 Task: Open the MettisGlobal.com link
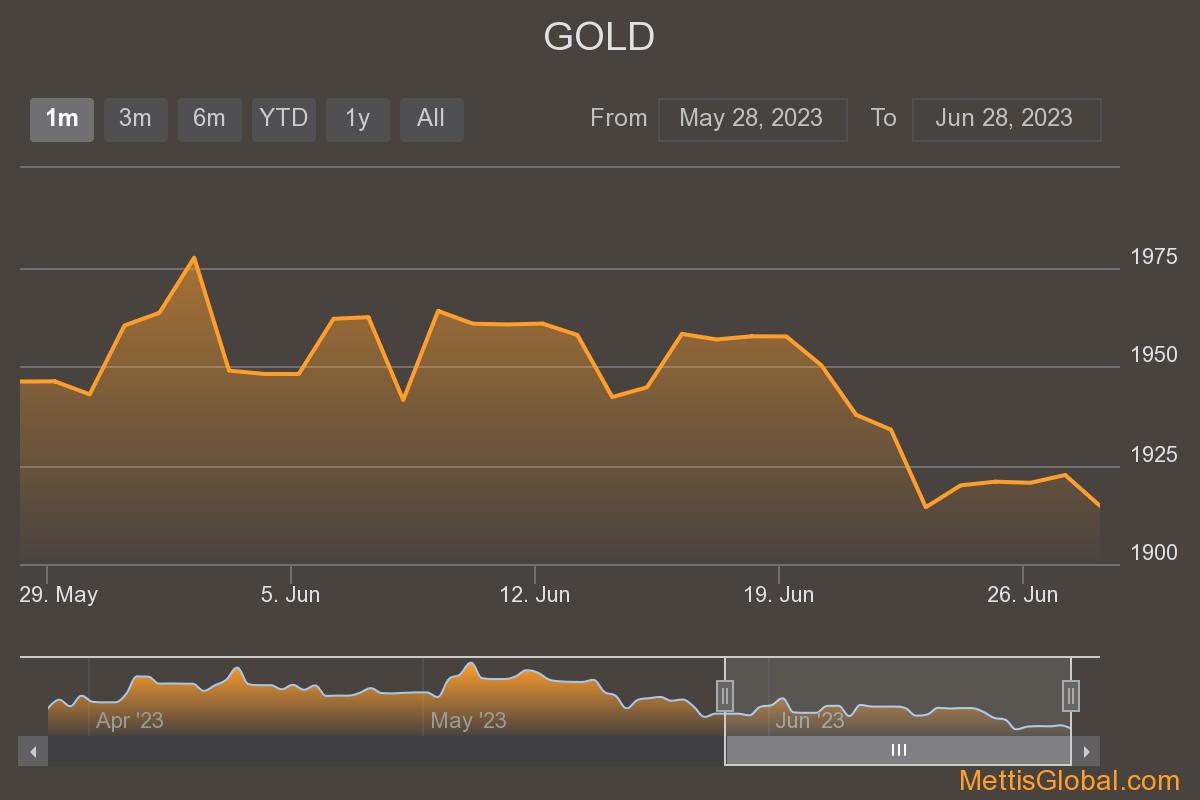tap(1069, 781)
